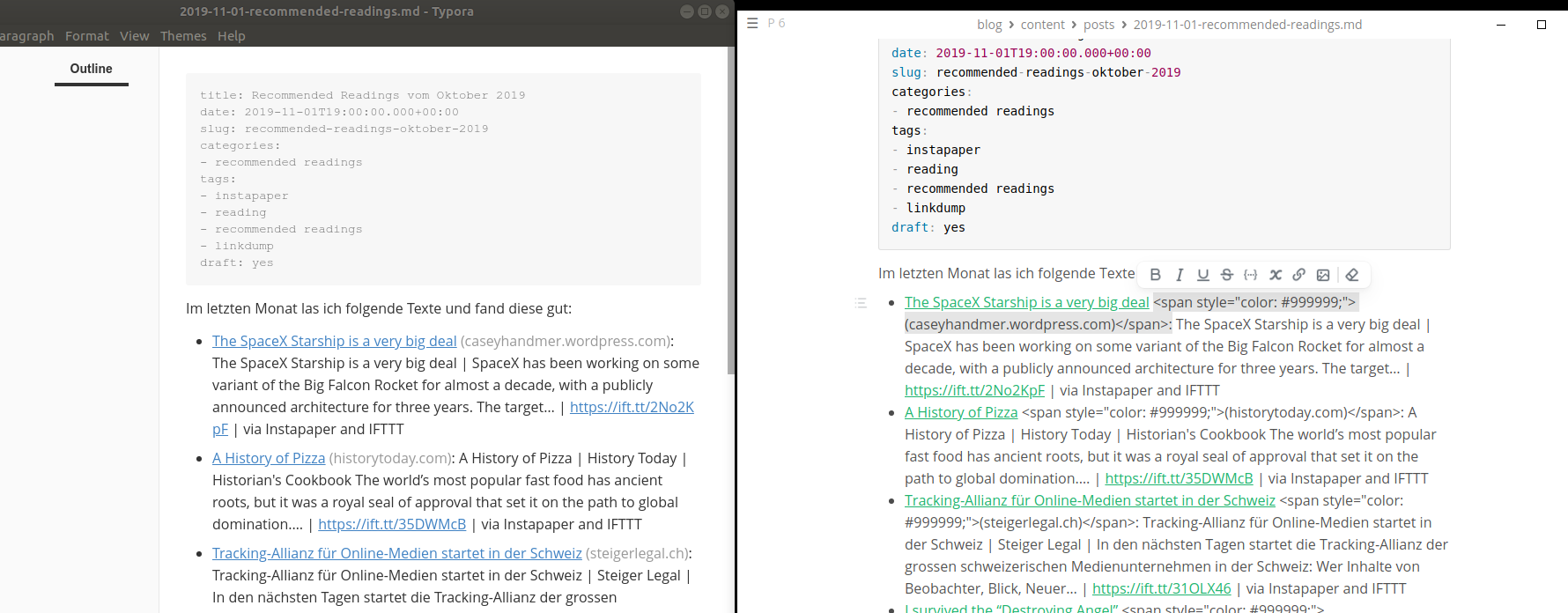Click 'P 6' counter in right window header

(776, 24)
